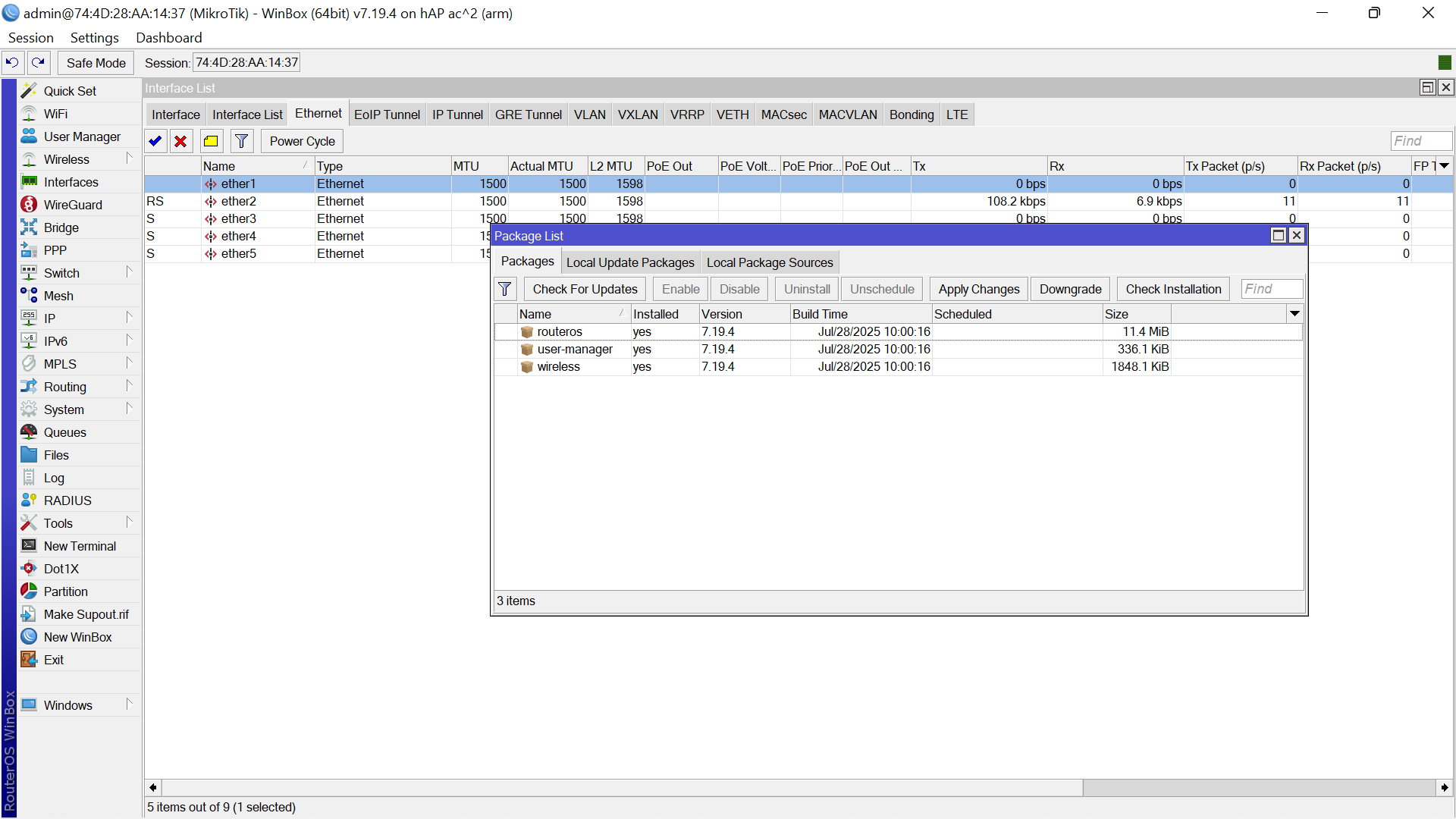Open Queues in the sidebar

65,432
